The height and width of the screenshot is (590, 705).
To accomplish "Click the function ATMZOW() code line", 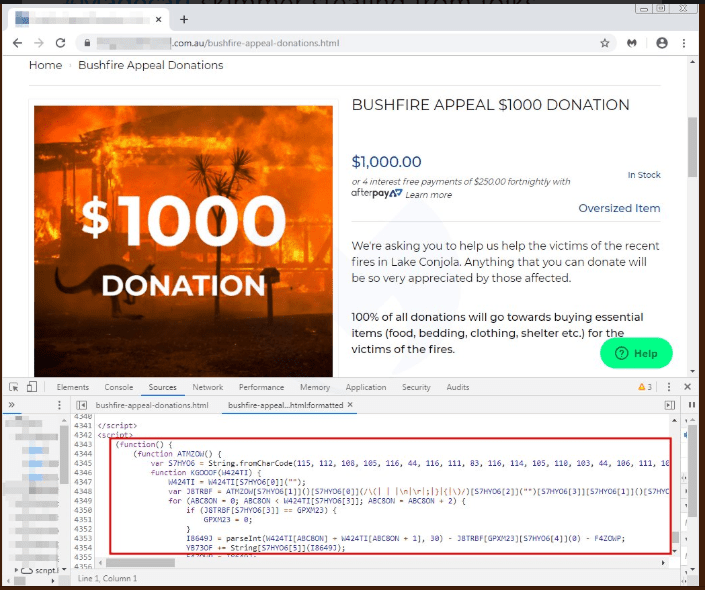I will click(177, 454).
